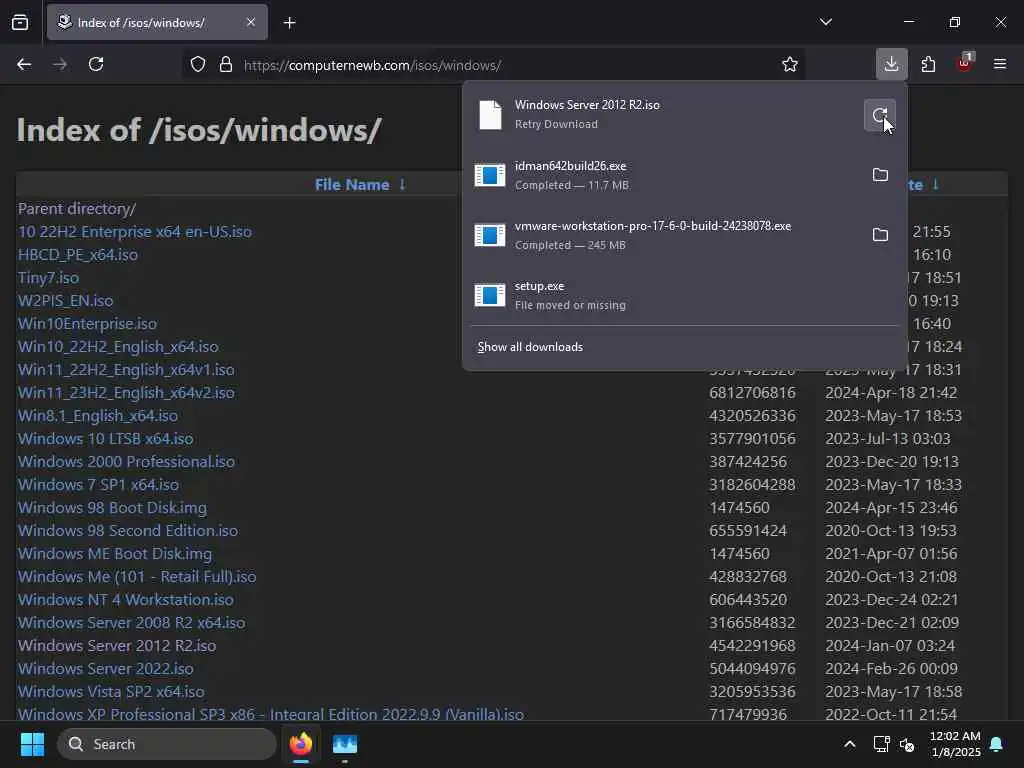Click the muted volume tray icon
Viewport: 1024px width, 768px height.
(907, 744)
